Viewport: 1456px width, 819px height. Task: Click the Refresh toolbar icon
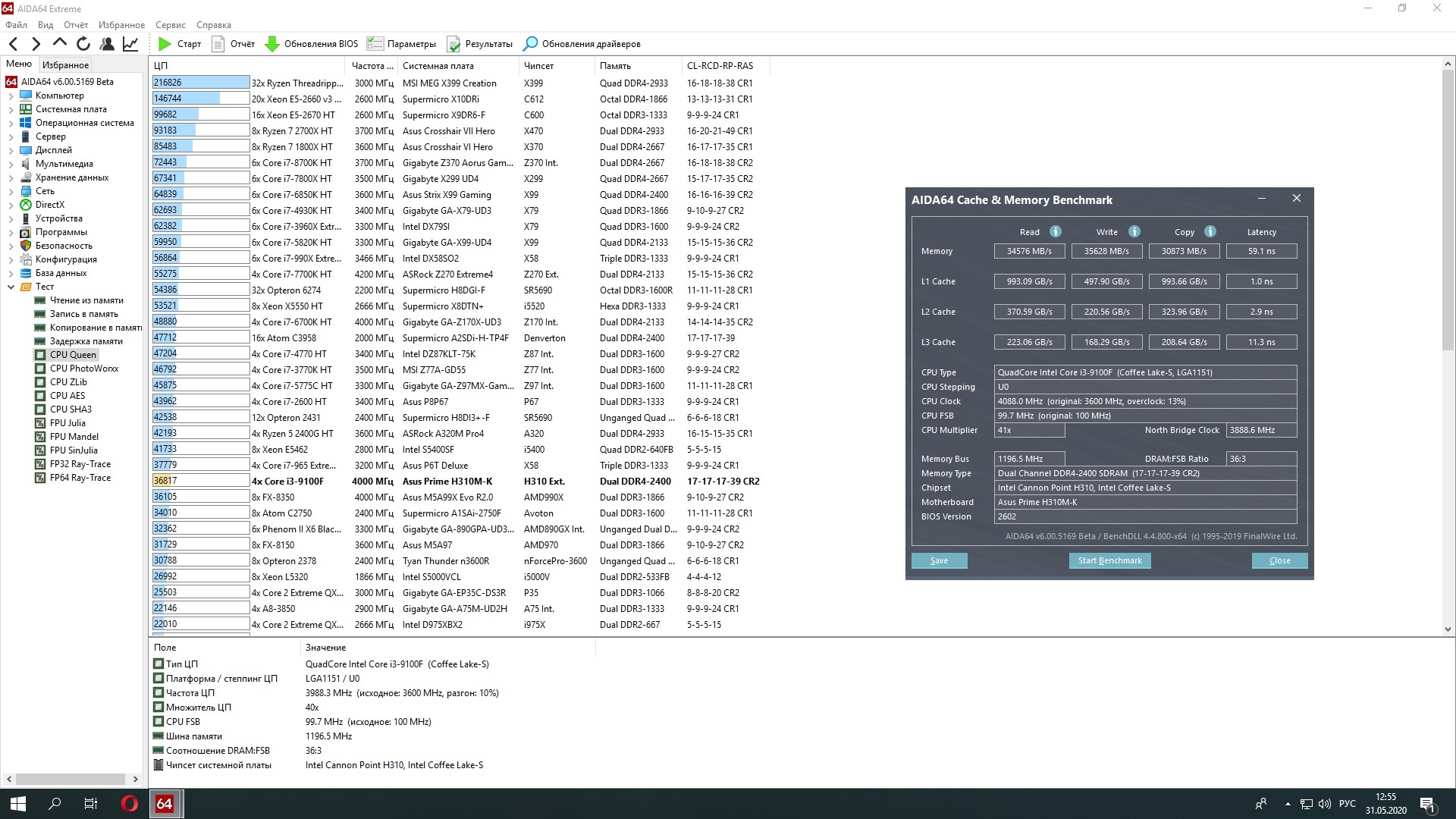coord(83,44)
